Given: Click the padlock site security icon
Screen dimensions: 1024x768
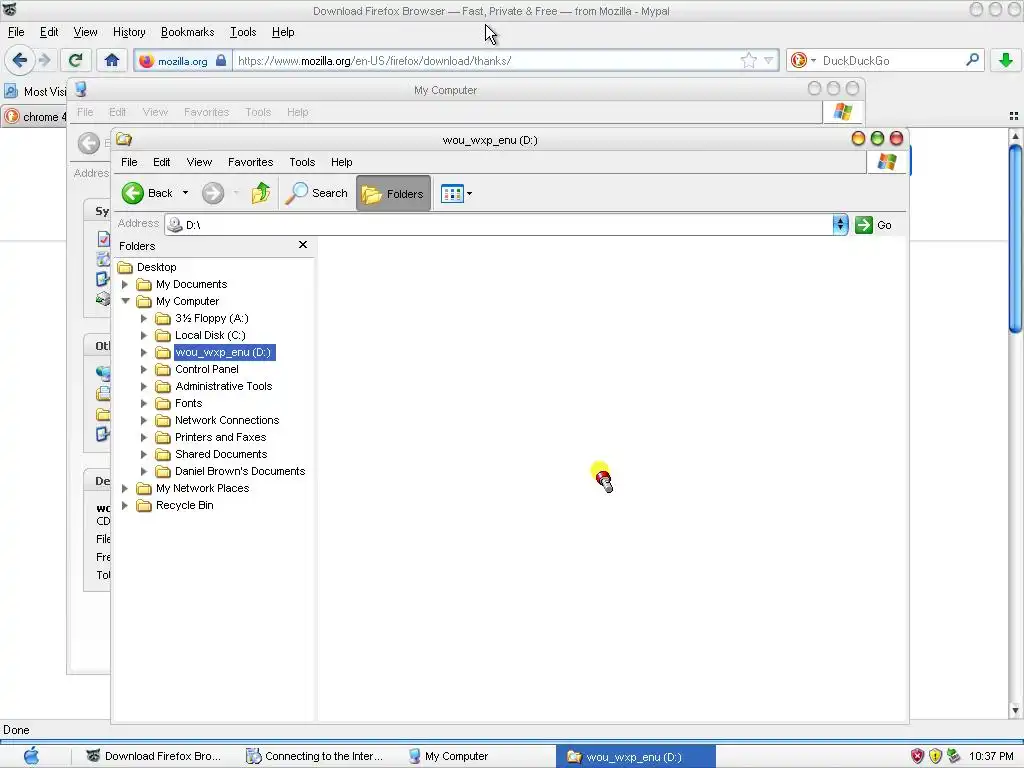Looking at the screenshot, I should 221,61.
